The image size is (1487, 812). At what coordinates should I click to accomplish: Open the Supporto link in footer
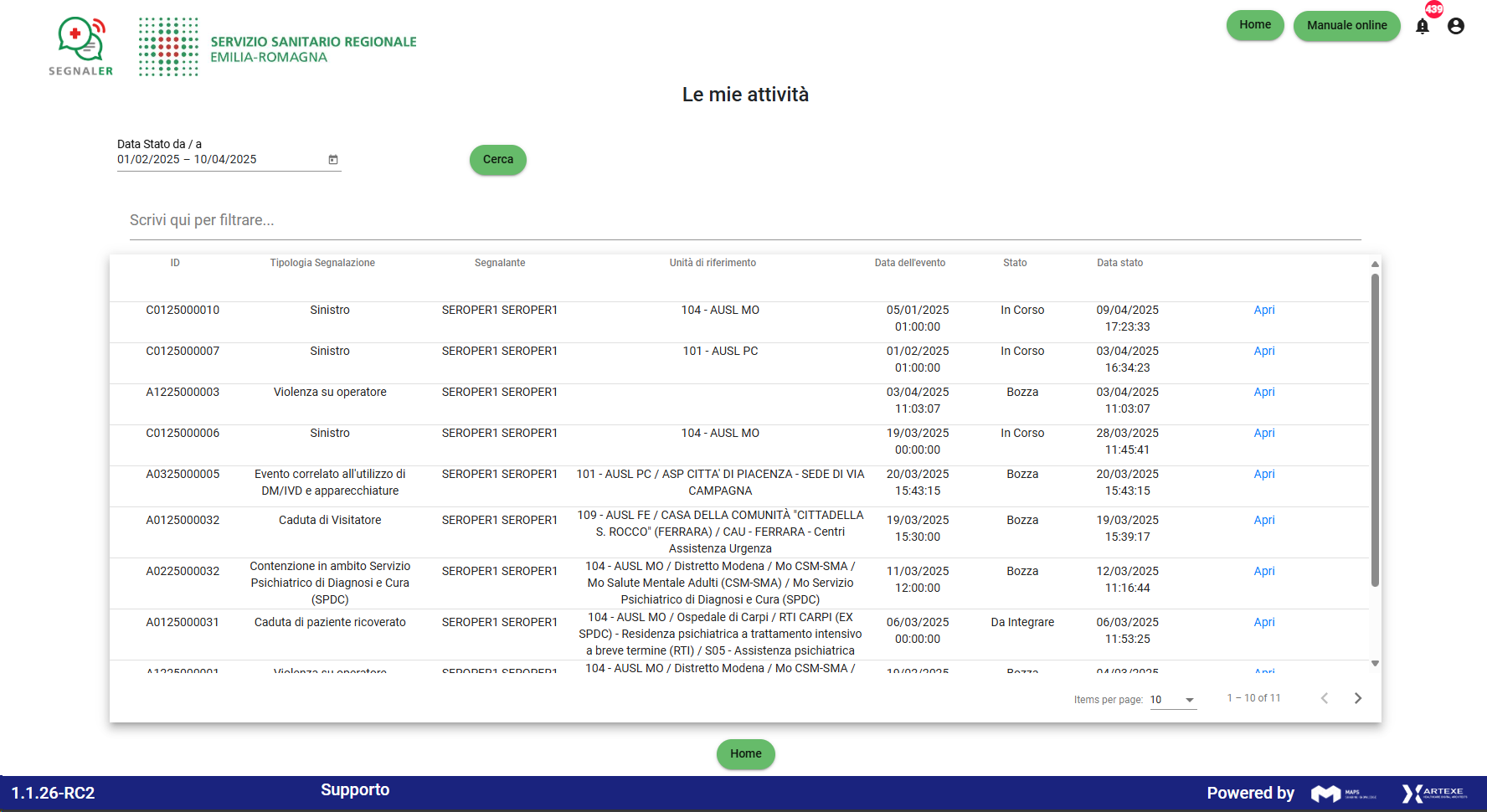click(355, 789)
